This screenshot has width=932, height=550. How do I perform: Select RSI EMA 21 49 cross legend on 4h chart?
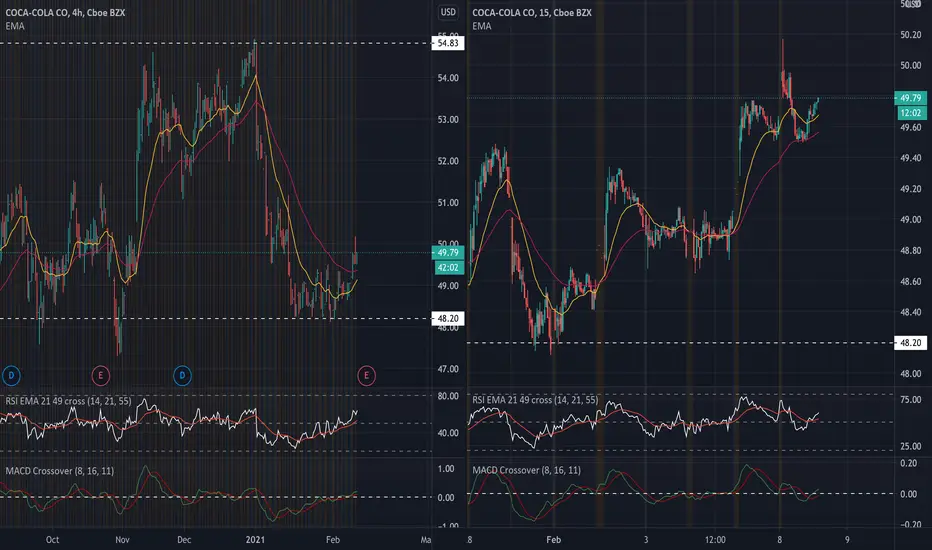tap(68, 401)
